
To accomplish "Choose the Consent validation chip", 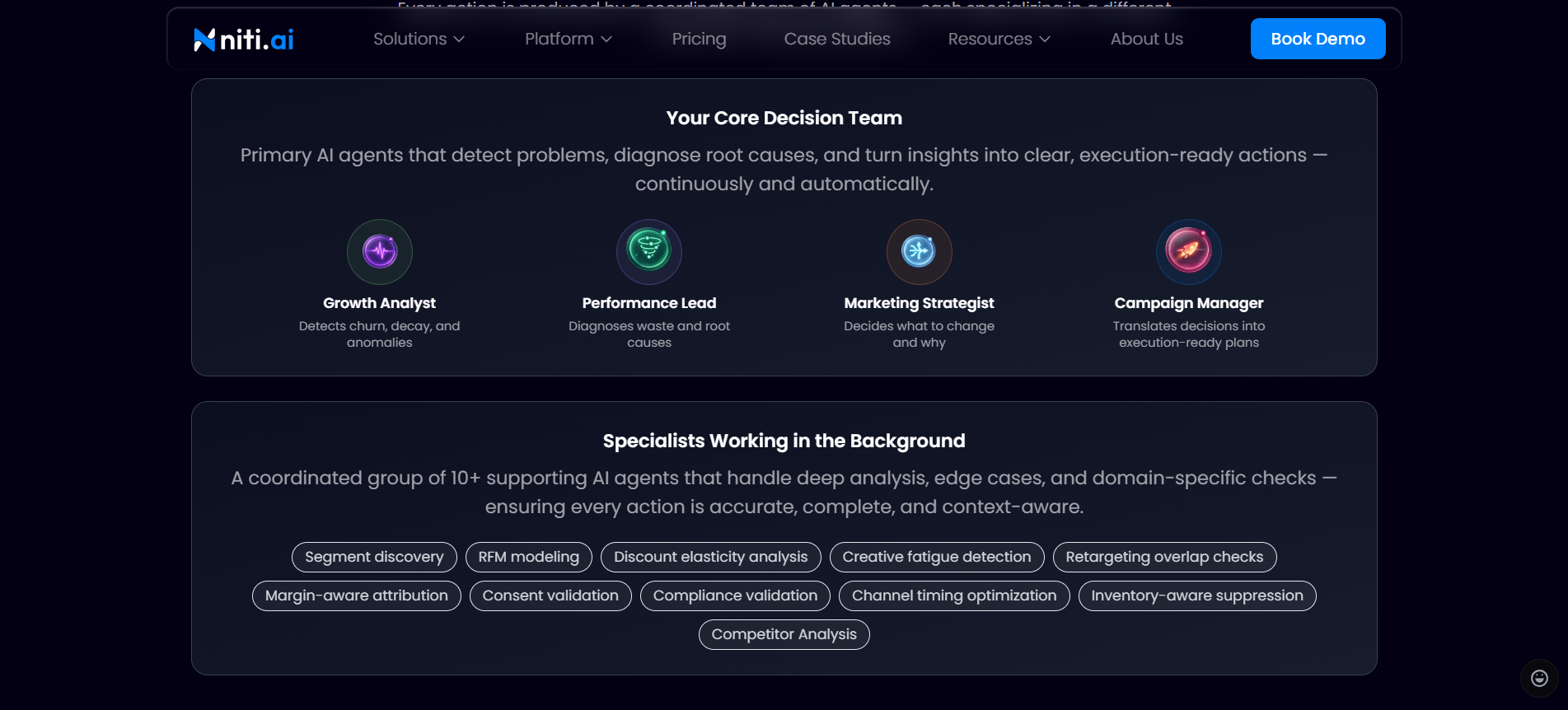I will [550, 596].
